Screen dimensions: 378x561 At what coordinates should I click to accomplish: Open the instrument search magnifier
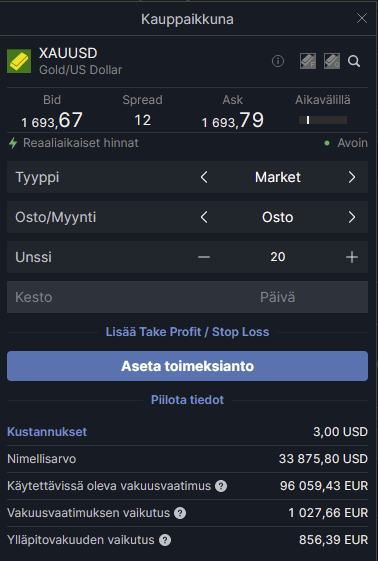[354, 61]
